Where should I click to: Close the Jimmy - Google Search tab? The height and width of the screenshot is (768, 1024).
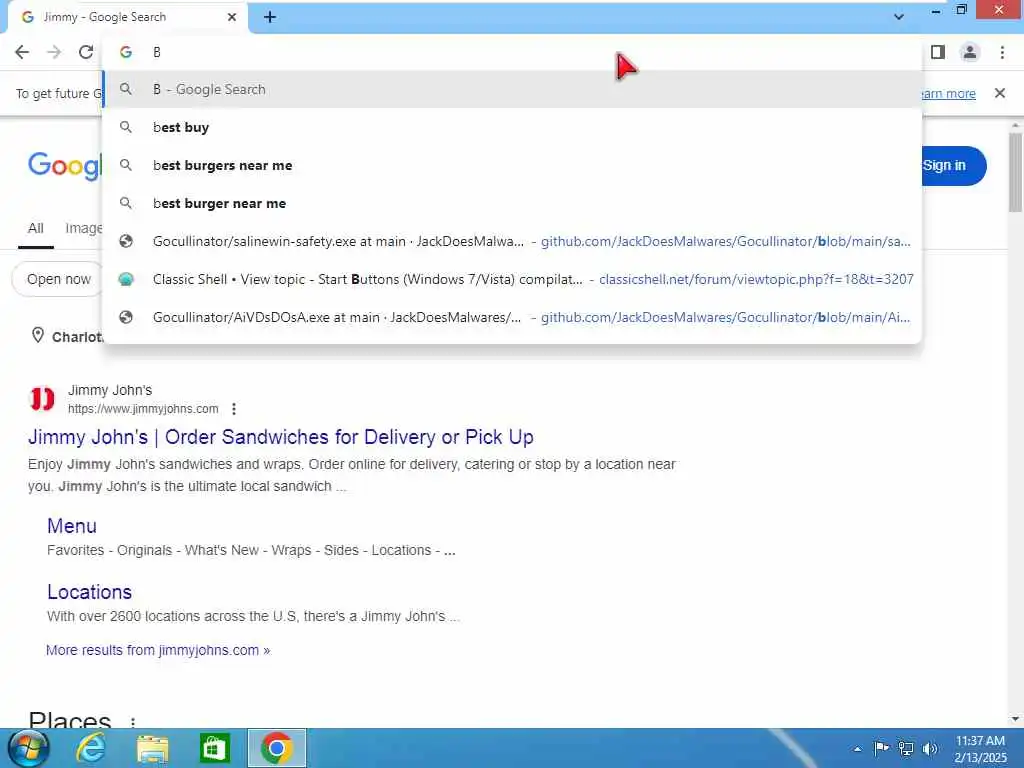(x=232, y=17)
